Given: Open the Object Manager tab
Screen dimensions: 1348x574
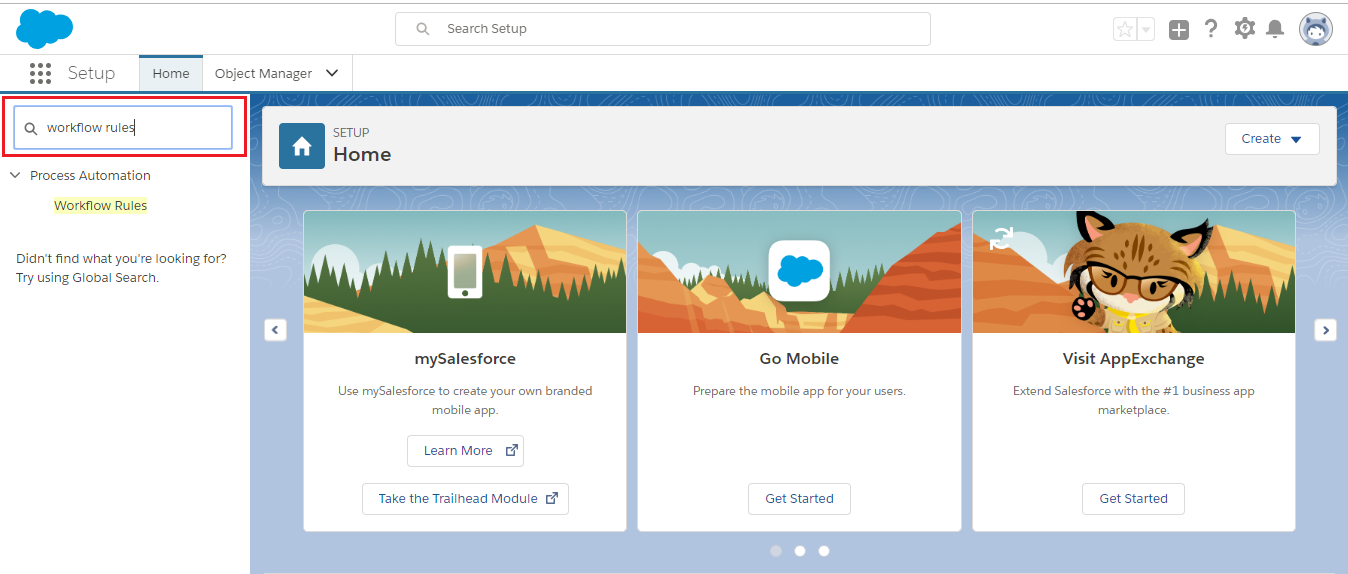Looking at the screenshot, I should 263,73.
